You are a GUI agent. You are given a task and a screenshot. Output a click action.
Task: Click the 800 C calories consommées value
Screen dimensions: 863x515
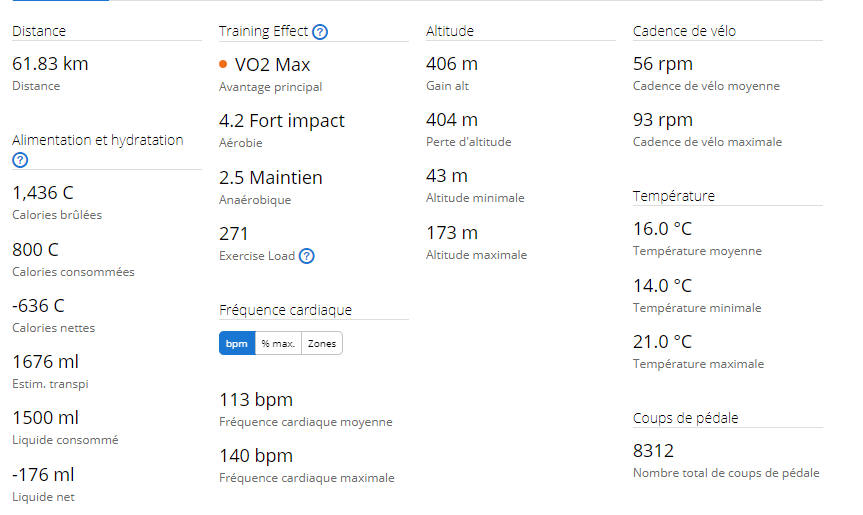click(x=35, y=250)
